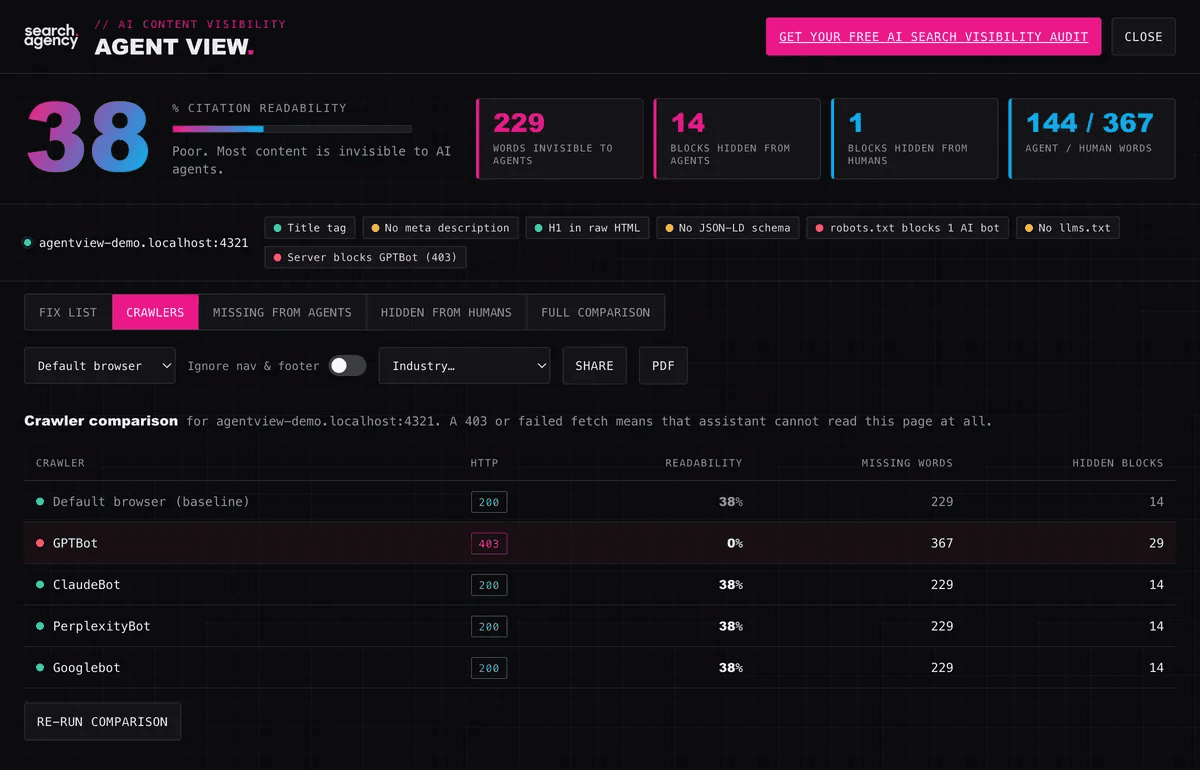Click the 14 blocks hidden from agents card
The width and height of the screenshot is (1200, 770).
[x=737, y=138]
